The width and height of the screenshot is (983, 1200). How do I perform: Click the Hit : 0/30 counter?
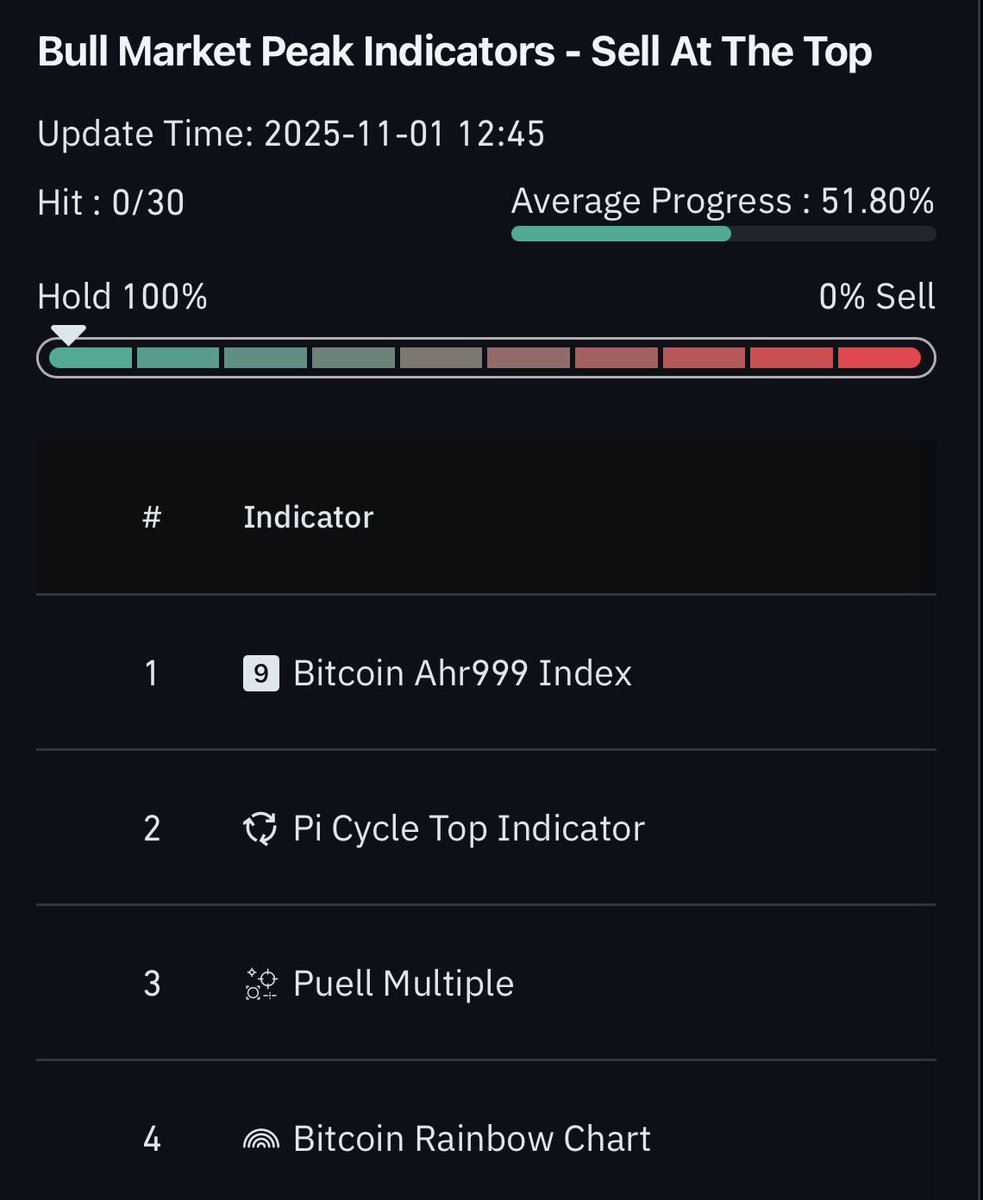[111, 203]
